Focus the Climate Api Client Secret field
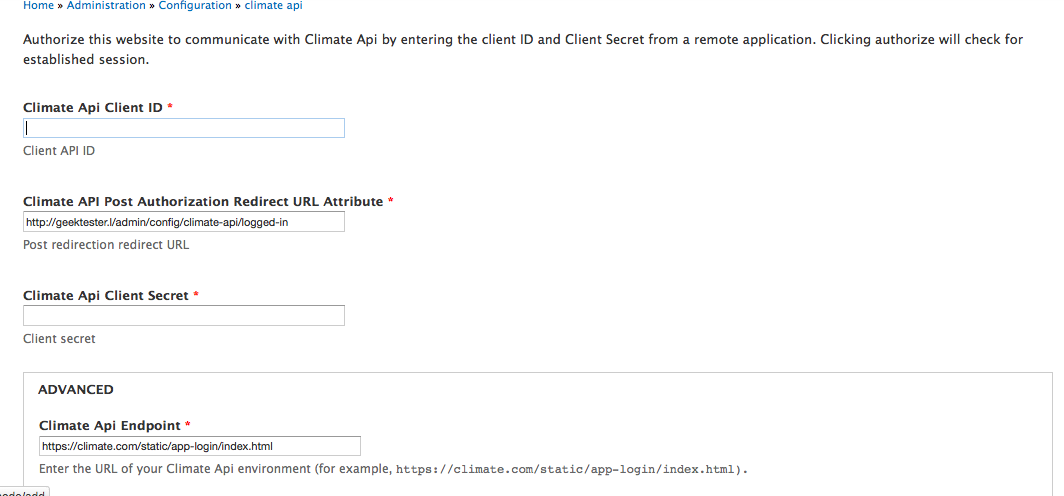This screenshot has height=496, width=1064. [184, 316]
